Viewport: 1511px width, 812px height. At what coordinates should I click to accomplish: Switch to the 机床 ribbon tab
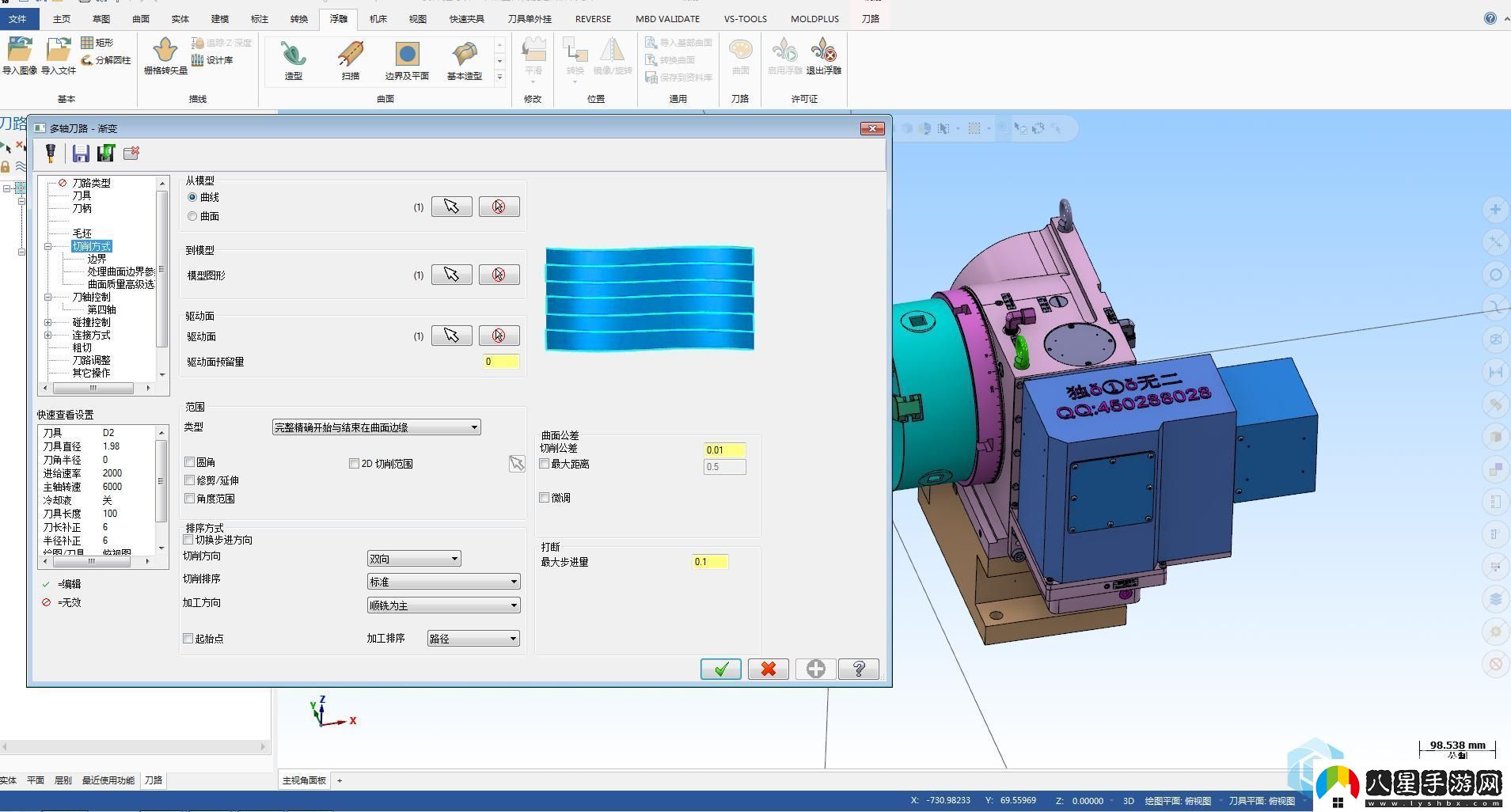[x=378, y=18]
